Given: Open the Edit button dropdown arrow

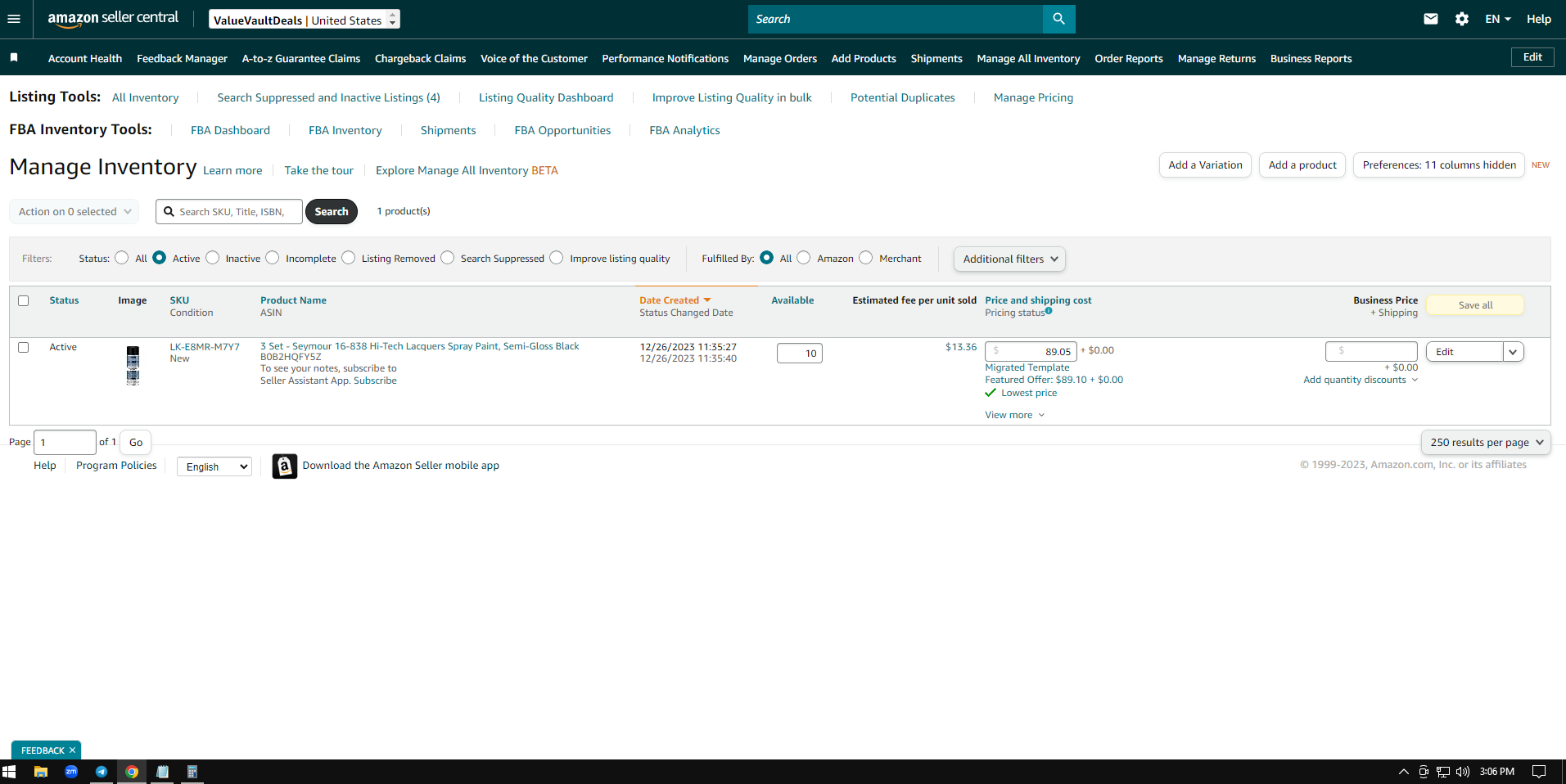Looking at the screenshot, I should point(1514,352).
